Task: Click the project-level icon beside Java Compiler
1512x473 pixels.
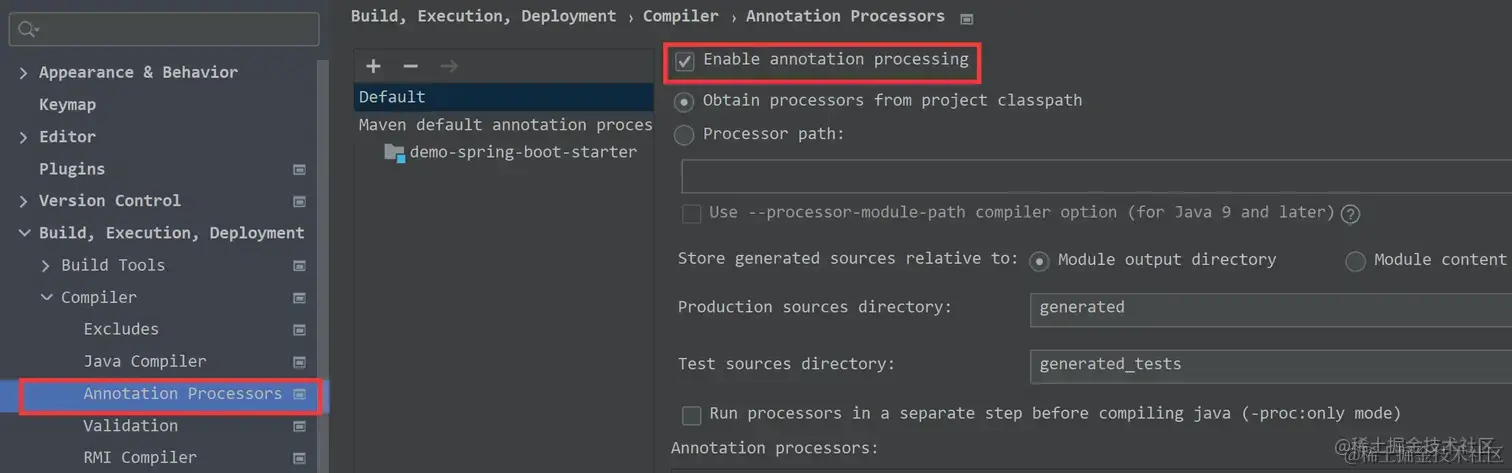Action: [x=299, y=362]
